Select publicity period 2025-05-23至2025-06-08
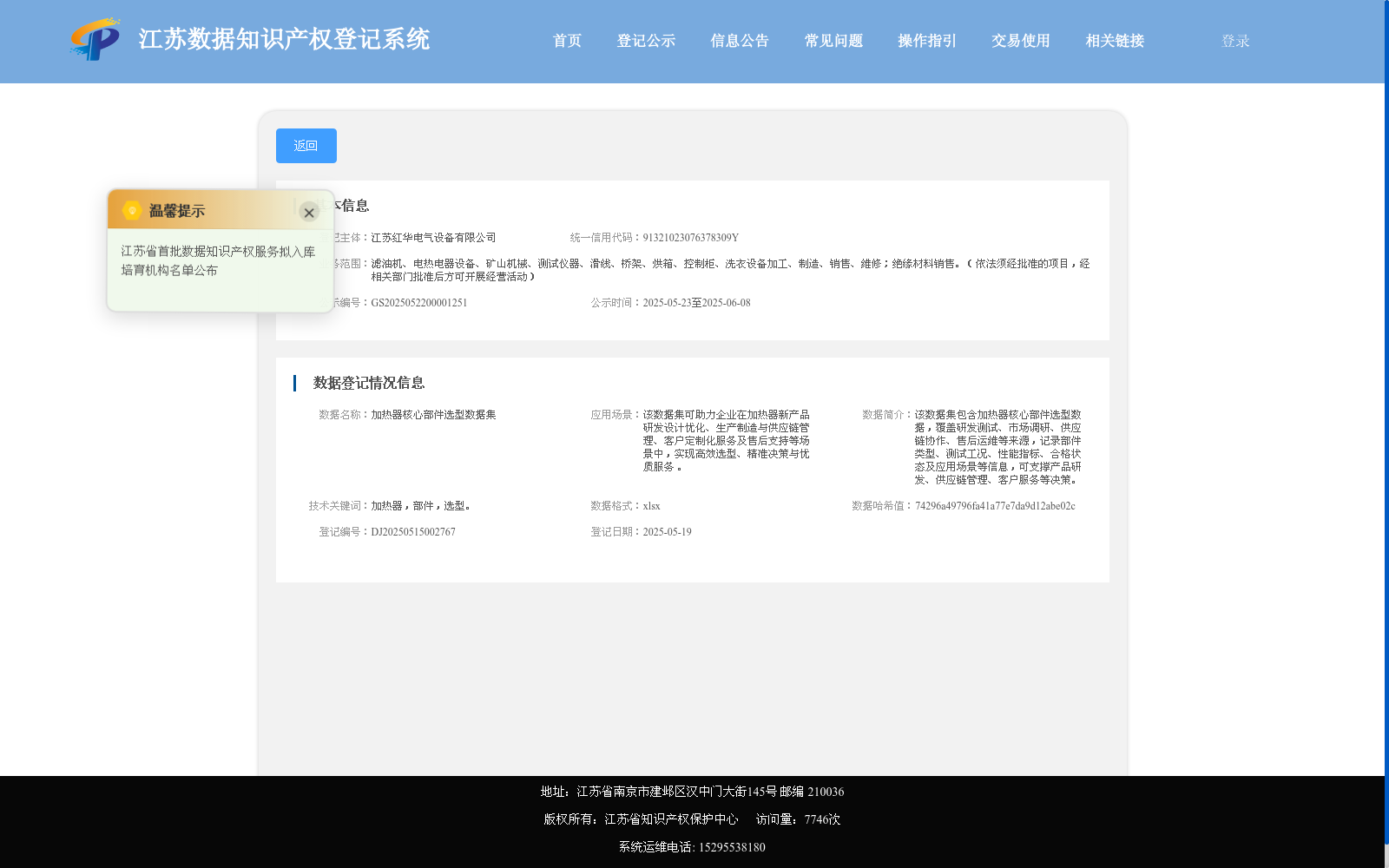 [696, 303]
